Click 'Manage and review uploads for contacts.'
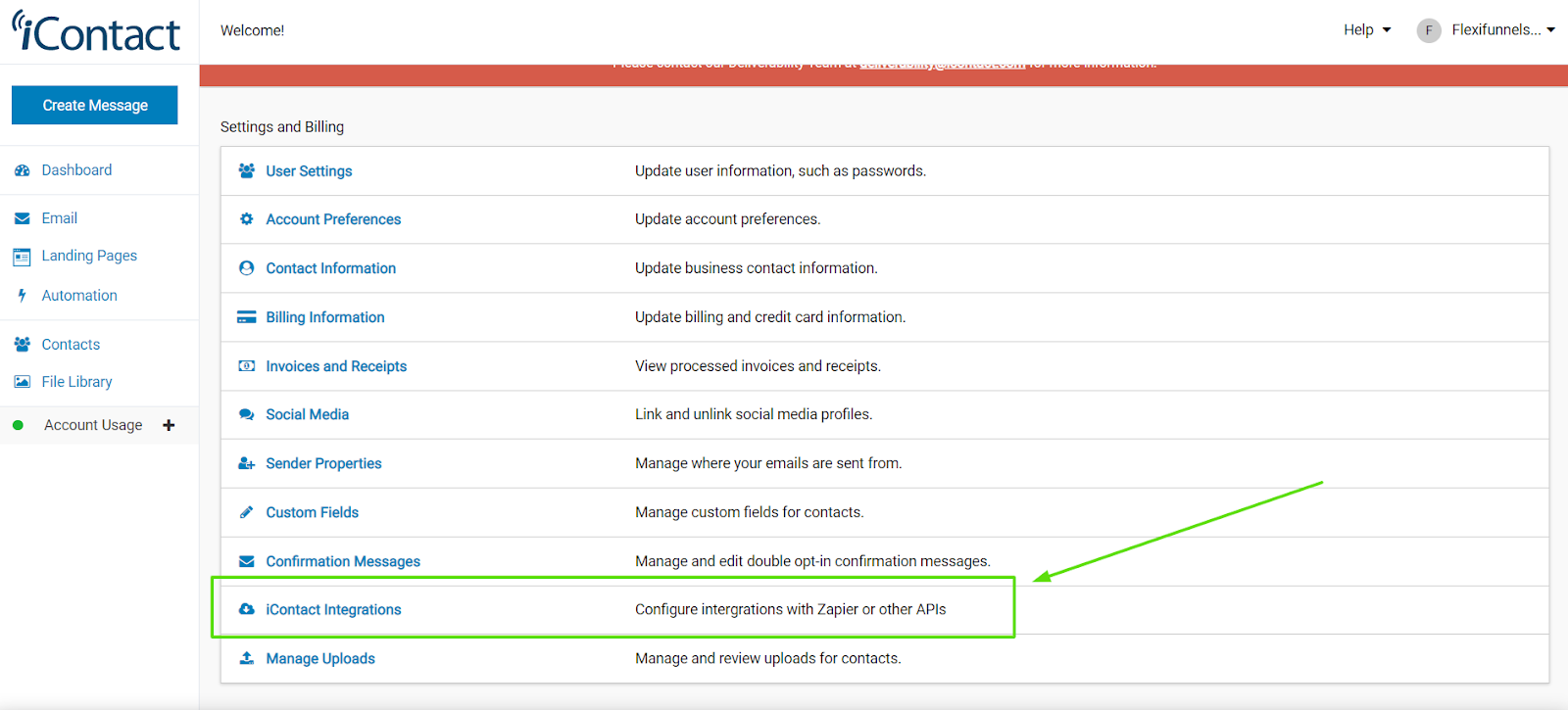1568x710 pixels. pos(767,658)
